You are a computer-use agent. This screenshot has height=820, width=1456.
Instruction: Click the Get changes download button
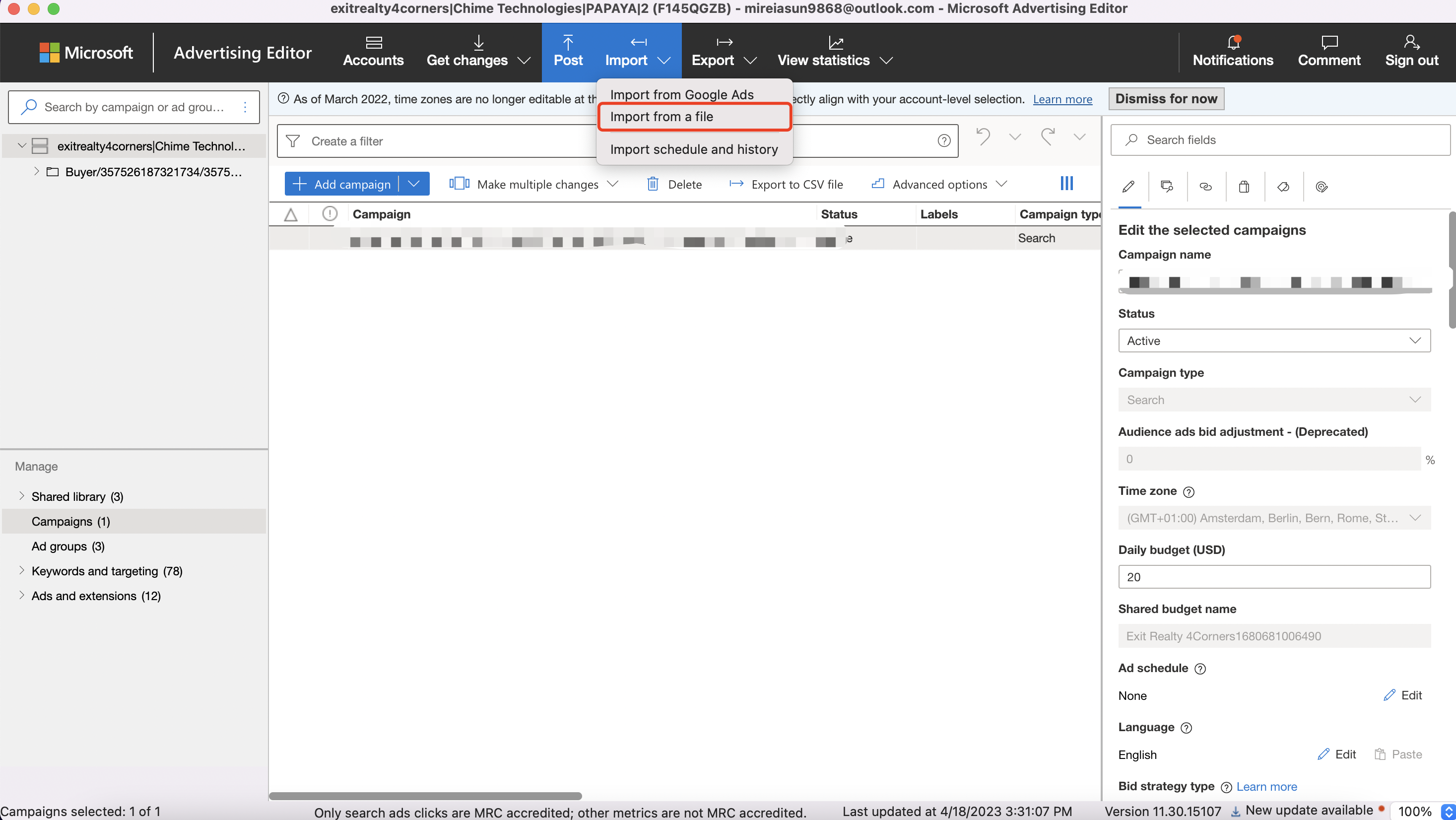click(467, 52)
